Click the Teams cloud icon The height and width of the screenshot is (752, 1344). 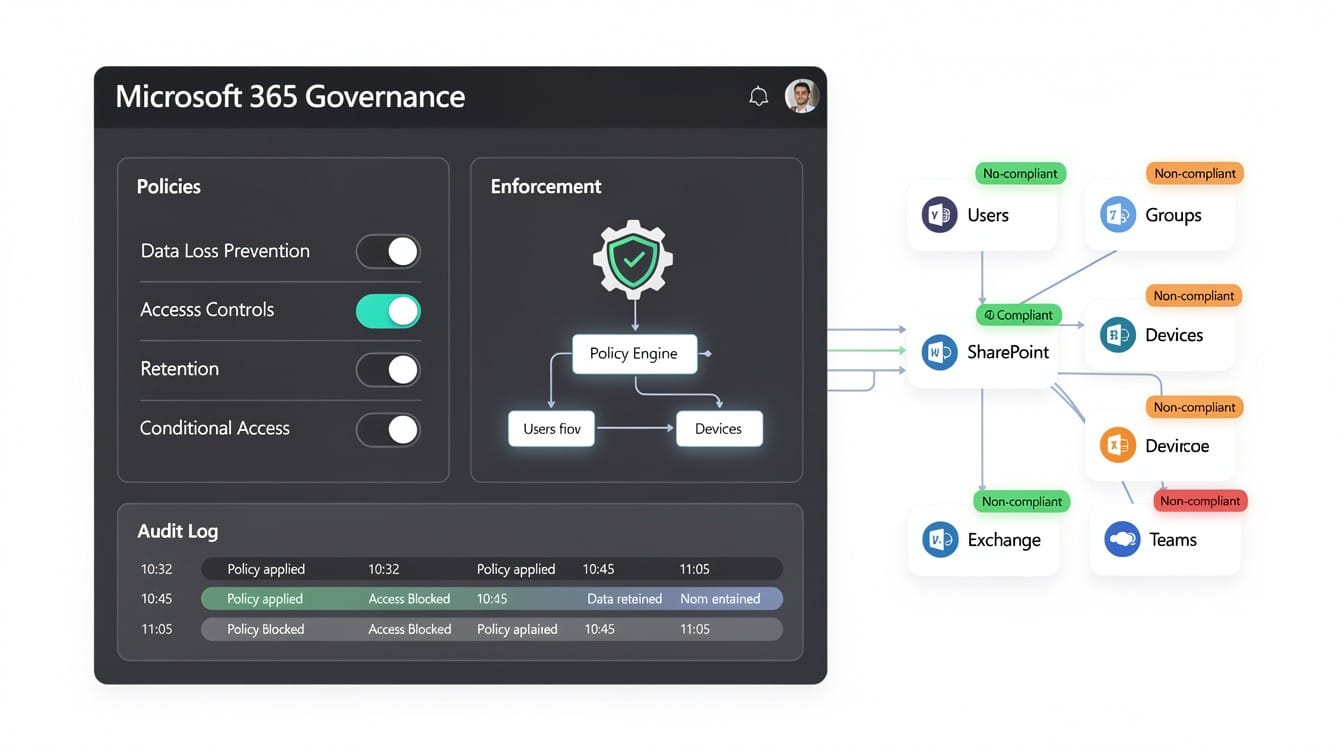[x=1122, y=540]
